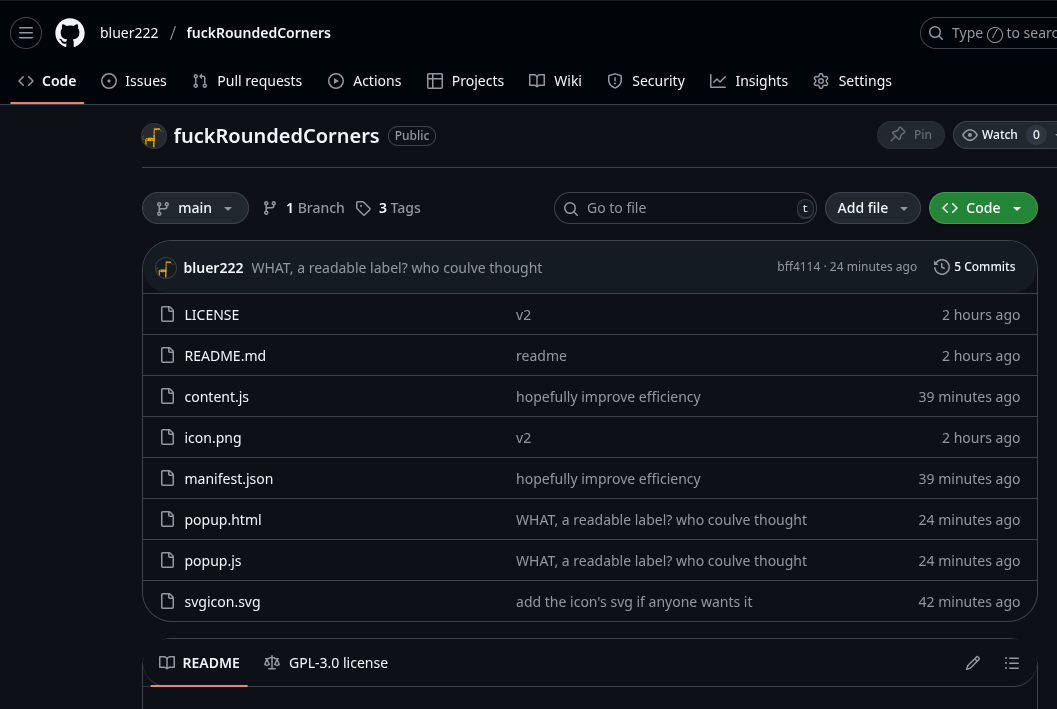
Task: Click the file icon beside svgicon.svg
Action: tap(167, 601)
